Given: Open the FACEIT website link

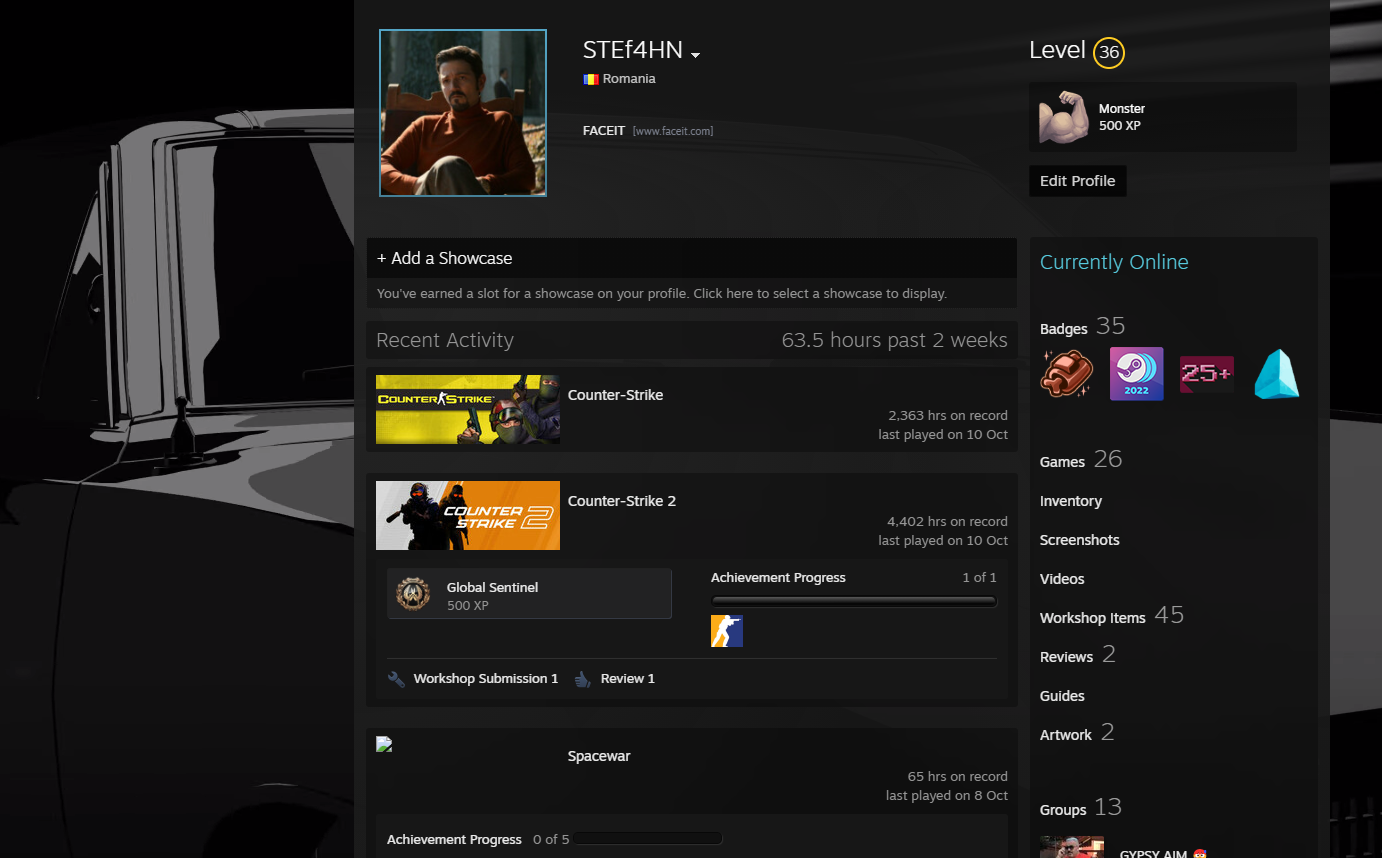Looking at the screenshot, I should pos(672,131).
